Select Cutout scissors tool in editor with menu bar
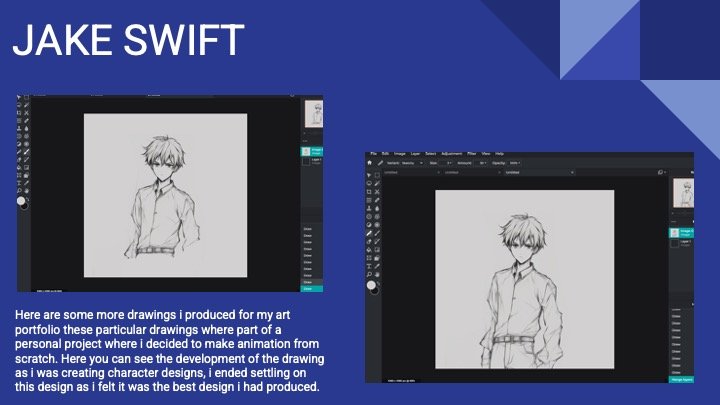This screenshot has width=720, height=405. coord(377,192)
